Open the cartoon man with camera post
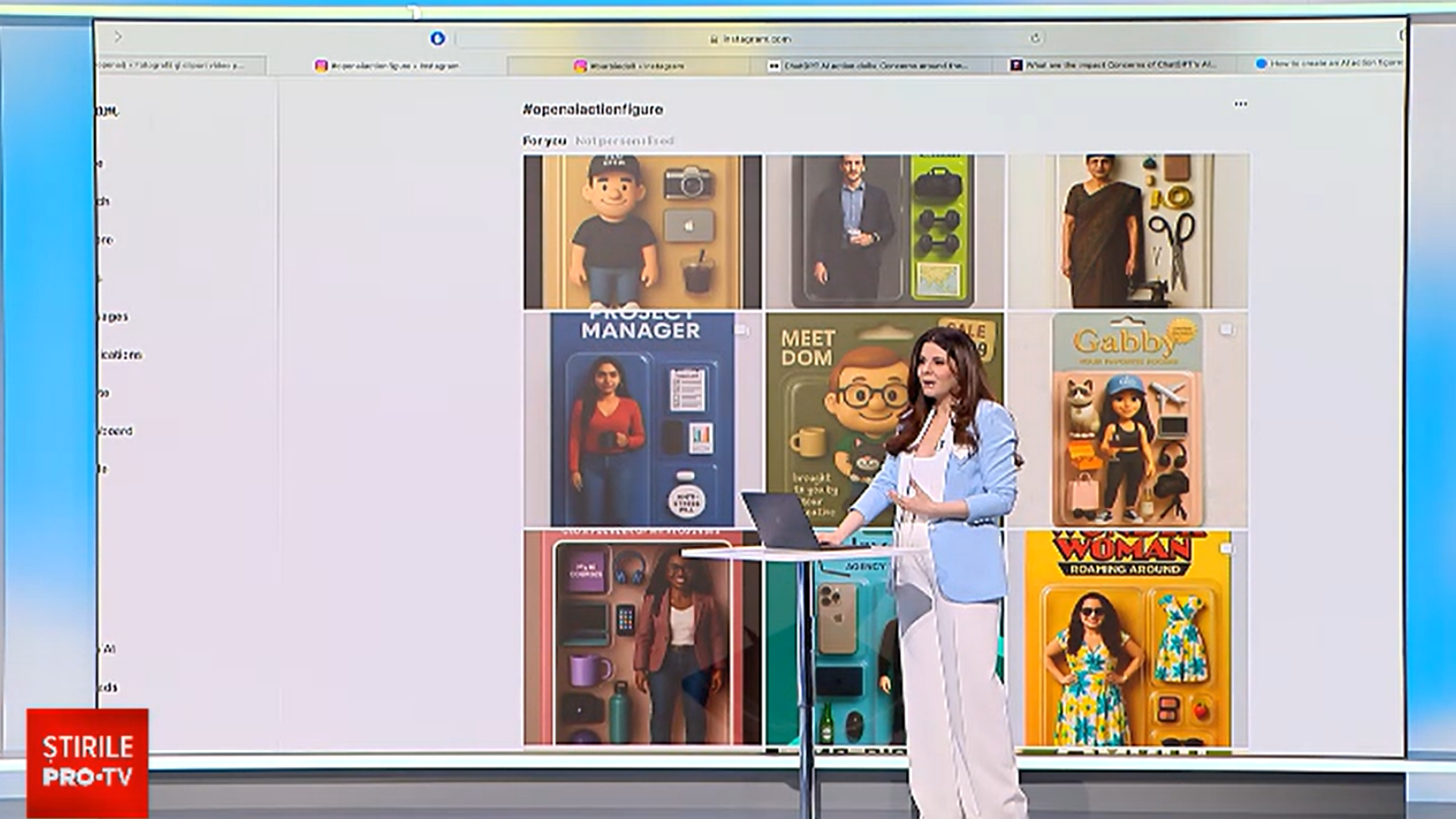 [x=642, y=231]
